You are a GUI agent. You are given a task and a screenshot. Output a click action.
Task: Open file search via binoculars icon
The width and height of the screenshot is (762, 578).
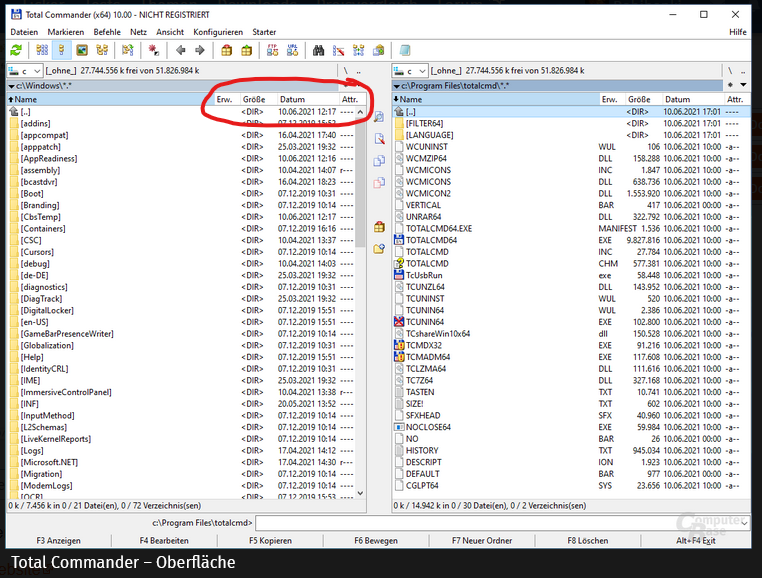(318, 50)
